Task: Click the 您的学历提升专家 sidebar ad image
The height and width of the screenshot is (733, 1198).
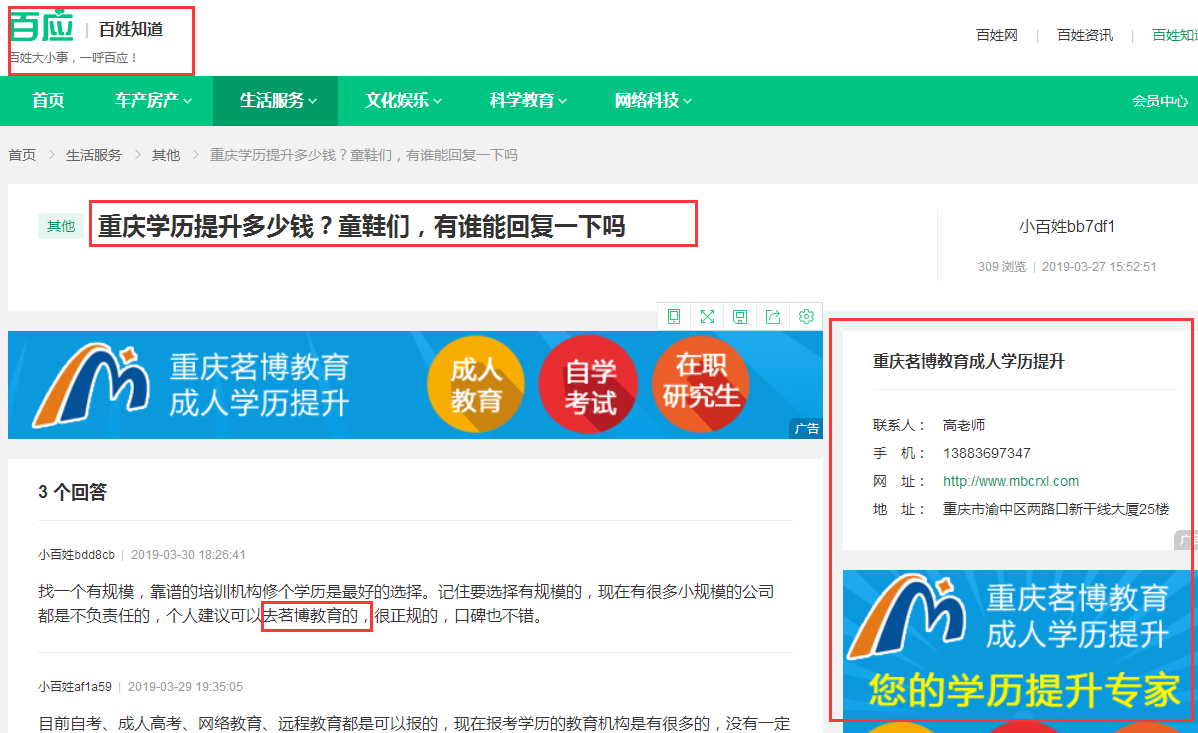Action: 1020,651
